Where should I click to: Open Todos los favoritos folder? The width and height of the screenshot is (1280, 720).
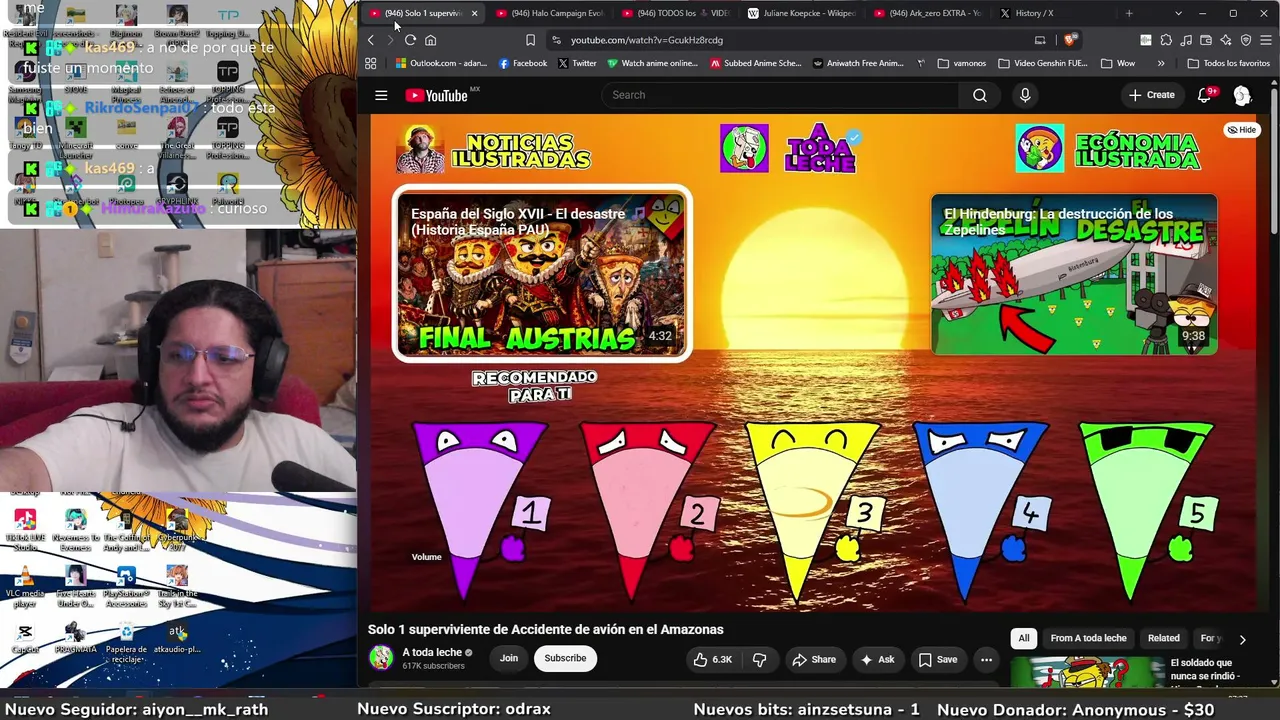[x=1228, y=63]
